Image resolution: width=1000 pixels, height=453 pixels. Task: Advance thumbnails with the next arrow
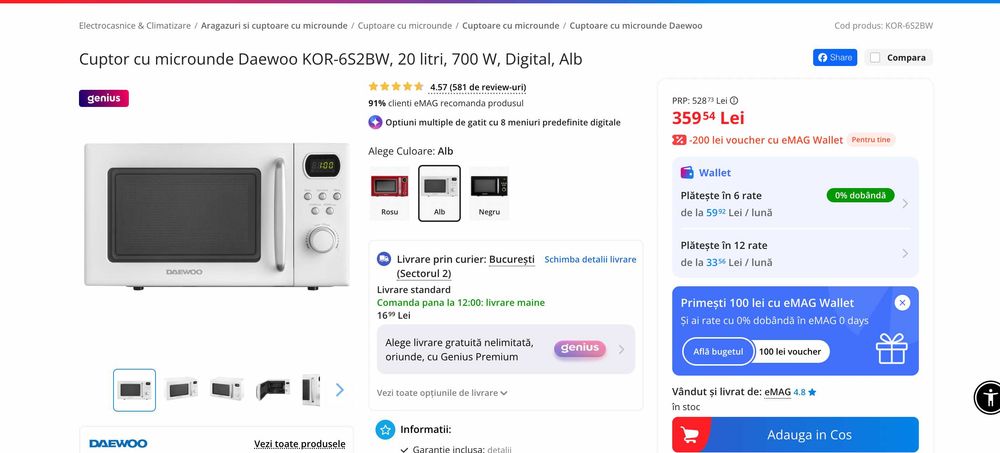point(340,390)
